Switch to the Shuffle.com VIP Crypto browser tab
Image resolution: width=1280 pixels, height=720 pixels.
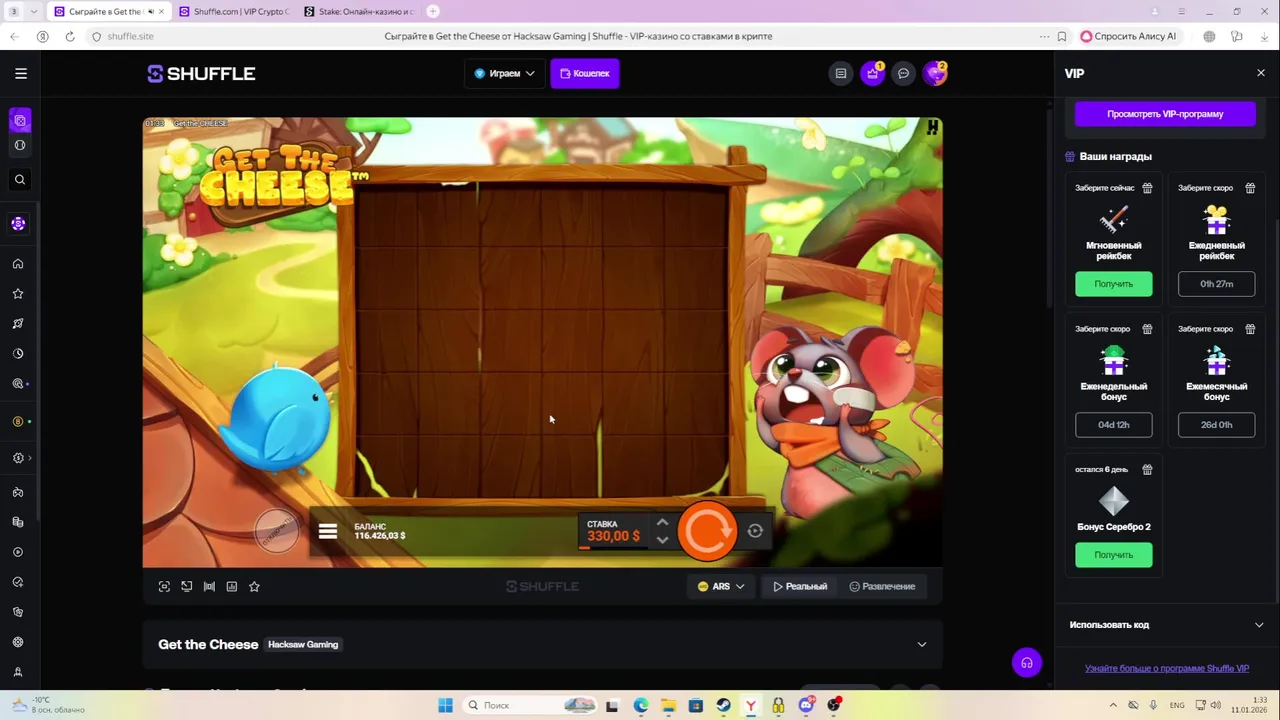tap(233, 12)
